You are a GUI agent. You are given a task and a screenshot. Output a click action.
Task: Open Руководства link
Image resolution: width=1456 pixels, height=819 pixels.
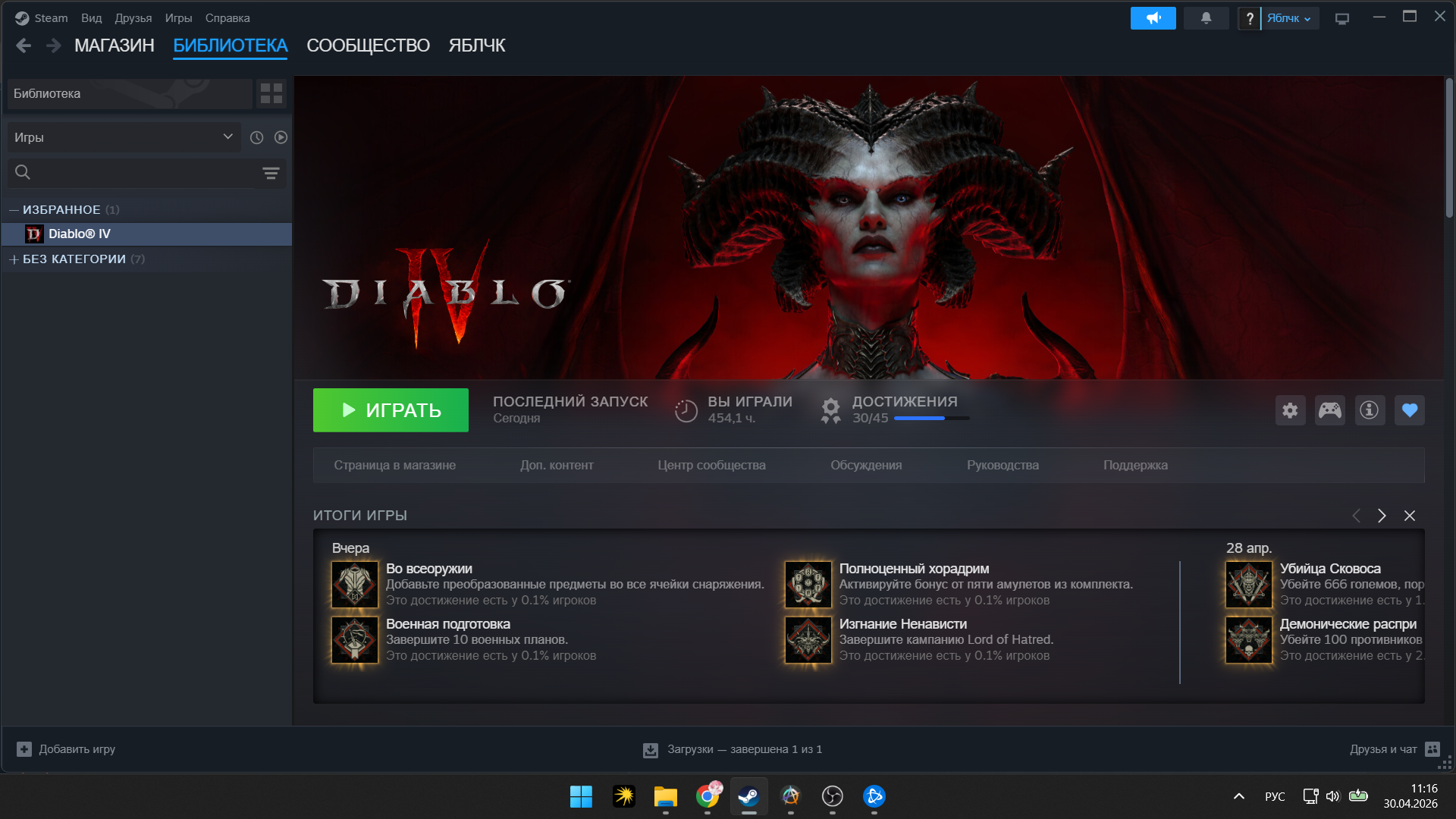(x=1003, y=465)
